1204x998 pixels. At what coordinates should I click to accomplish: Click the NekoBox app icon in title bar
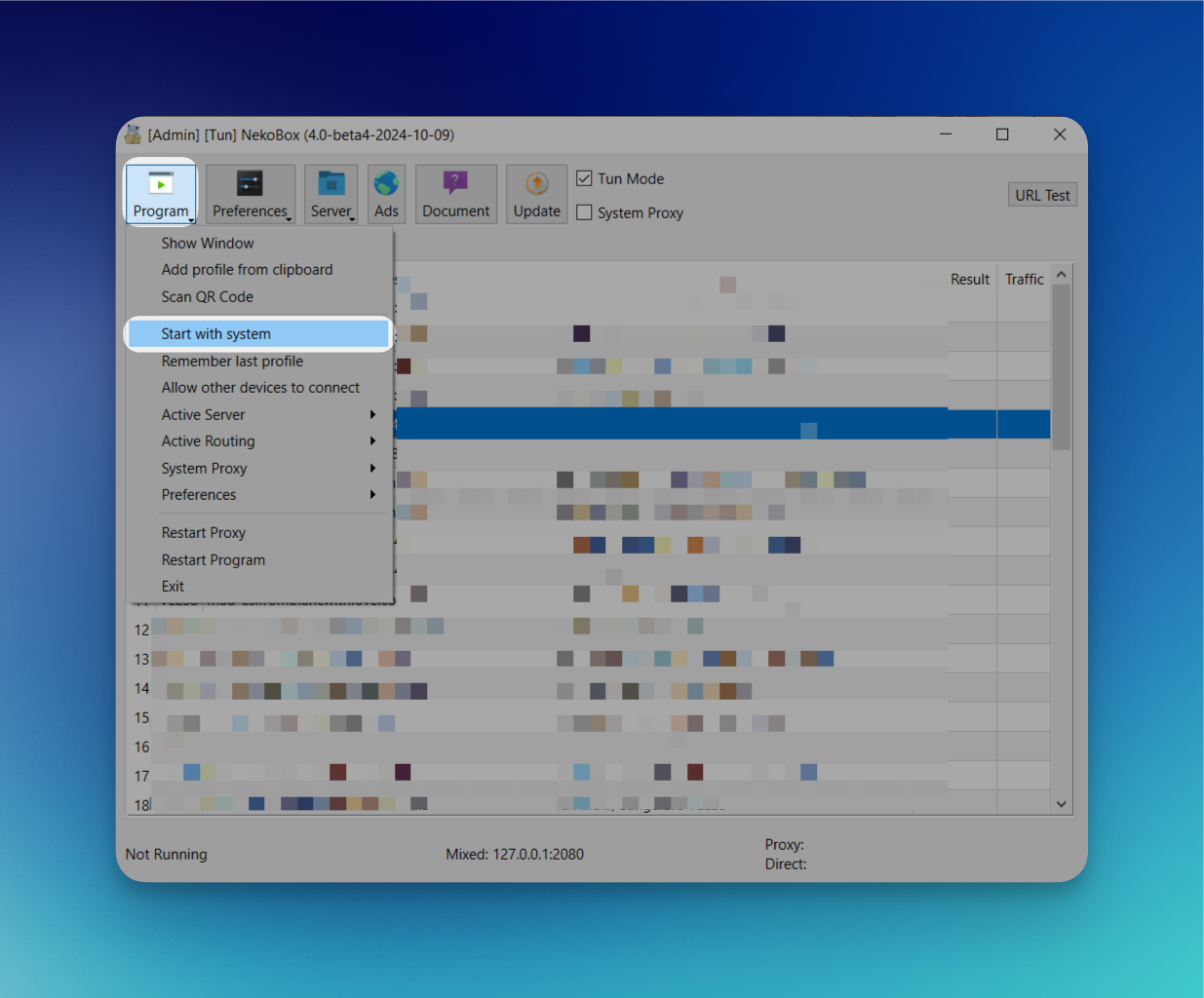[x=134, y=134]
